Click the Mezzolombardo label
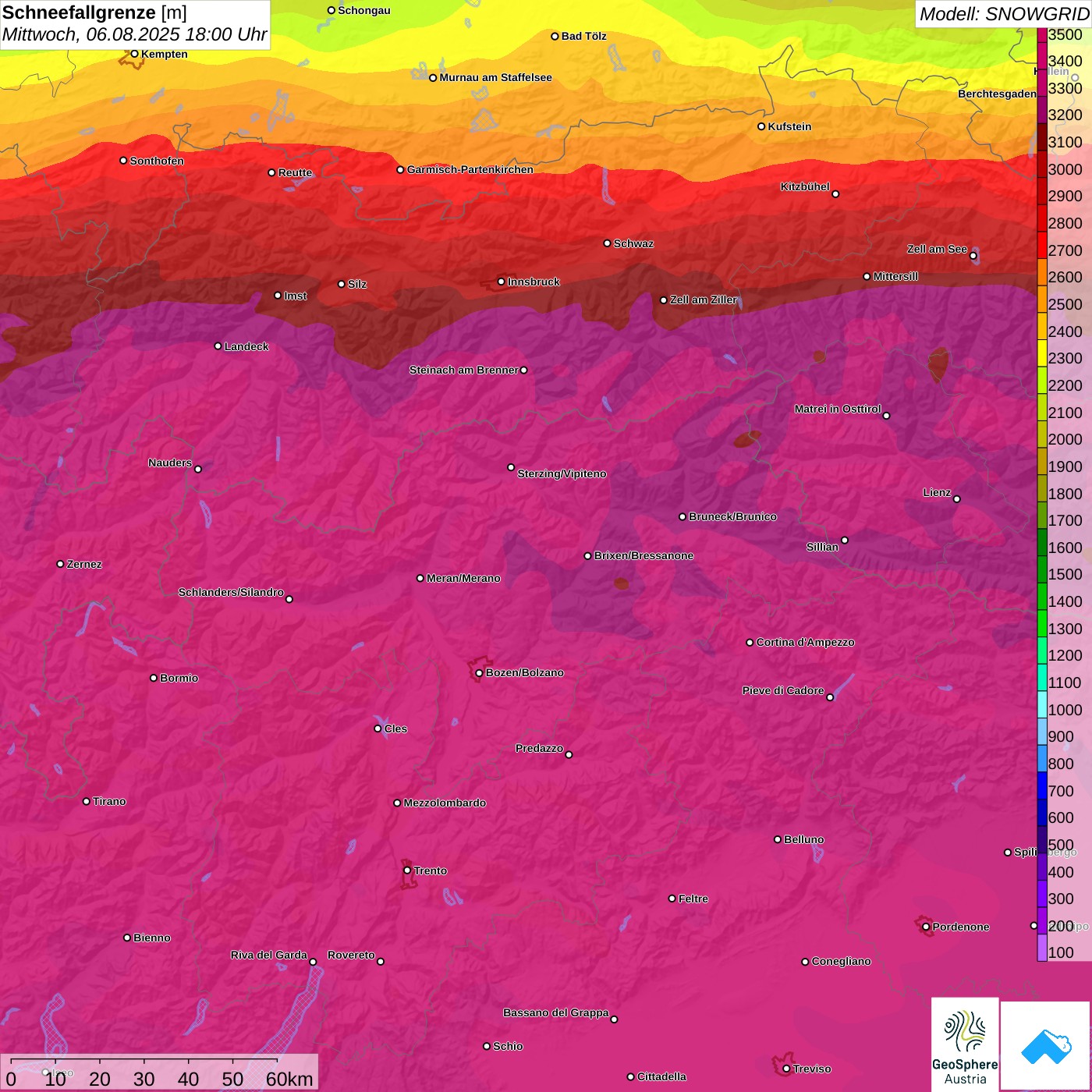The image size is (1092, 1092). pos(445,803)
